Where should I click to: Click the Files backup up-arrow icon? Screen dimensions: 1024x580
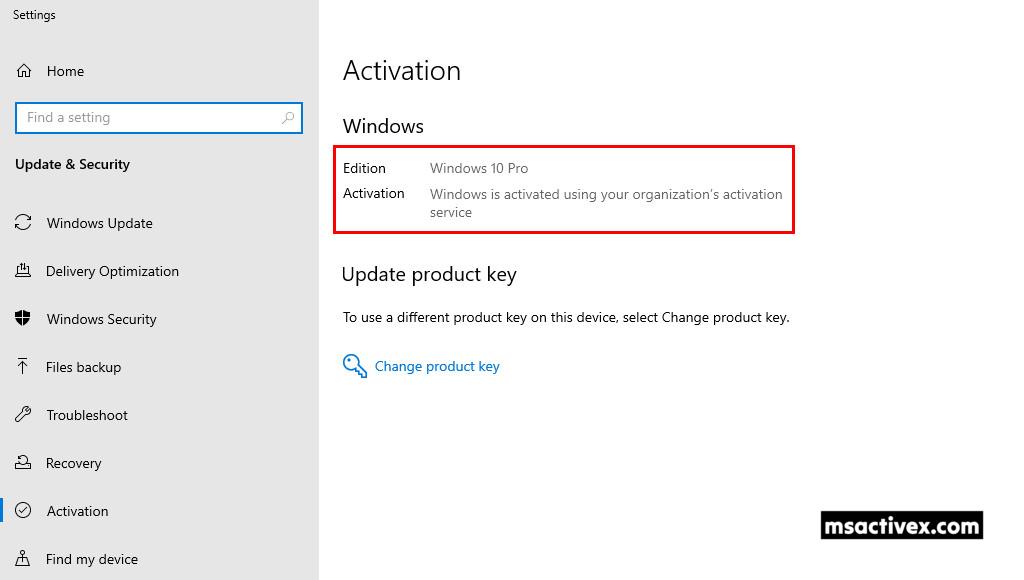(23, 367)
